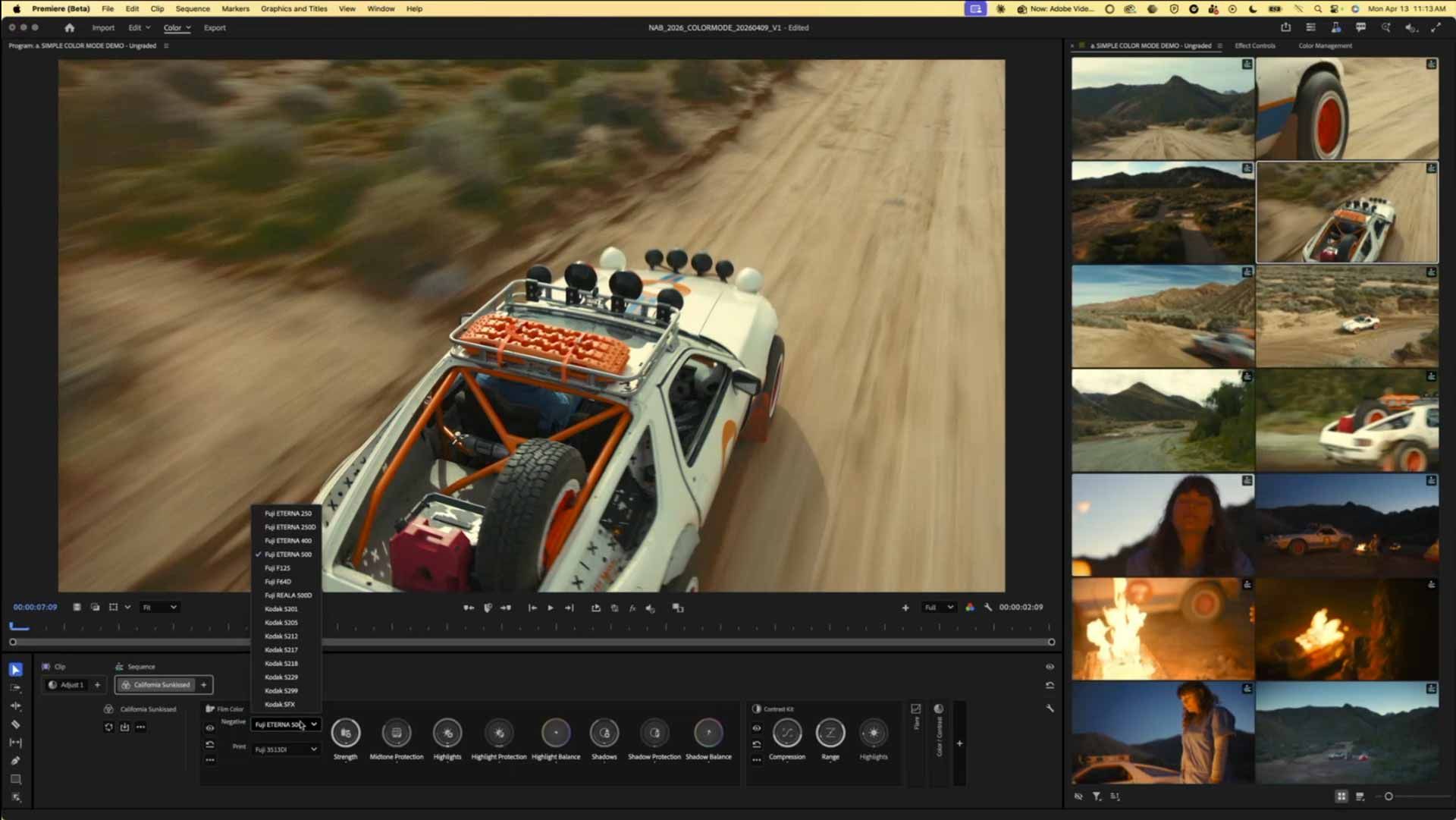
Task: Toggle Contrast Kit visibility eye icon
Action: pos(757,728)
